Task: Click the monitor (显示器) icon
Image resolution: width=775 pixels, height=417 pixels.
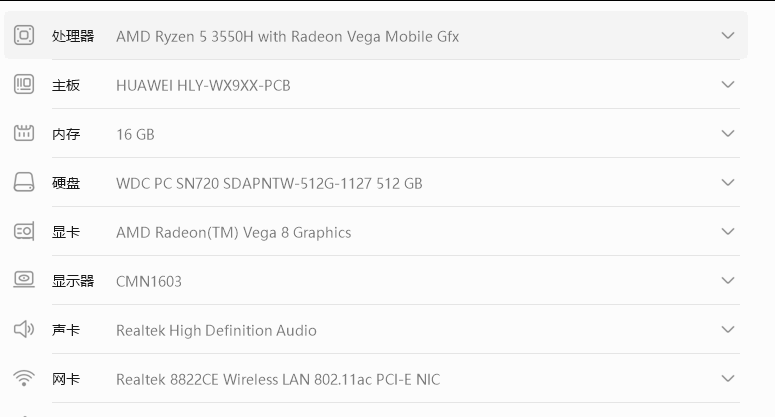Action: click(x=24, y=281)
